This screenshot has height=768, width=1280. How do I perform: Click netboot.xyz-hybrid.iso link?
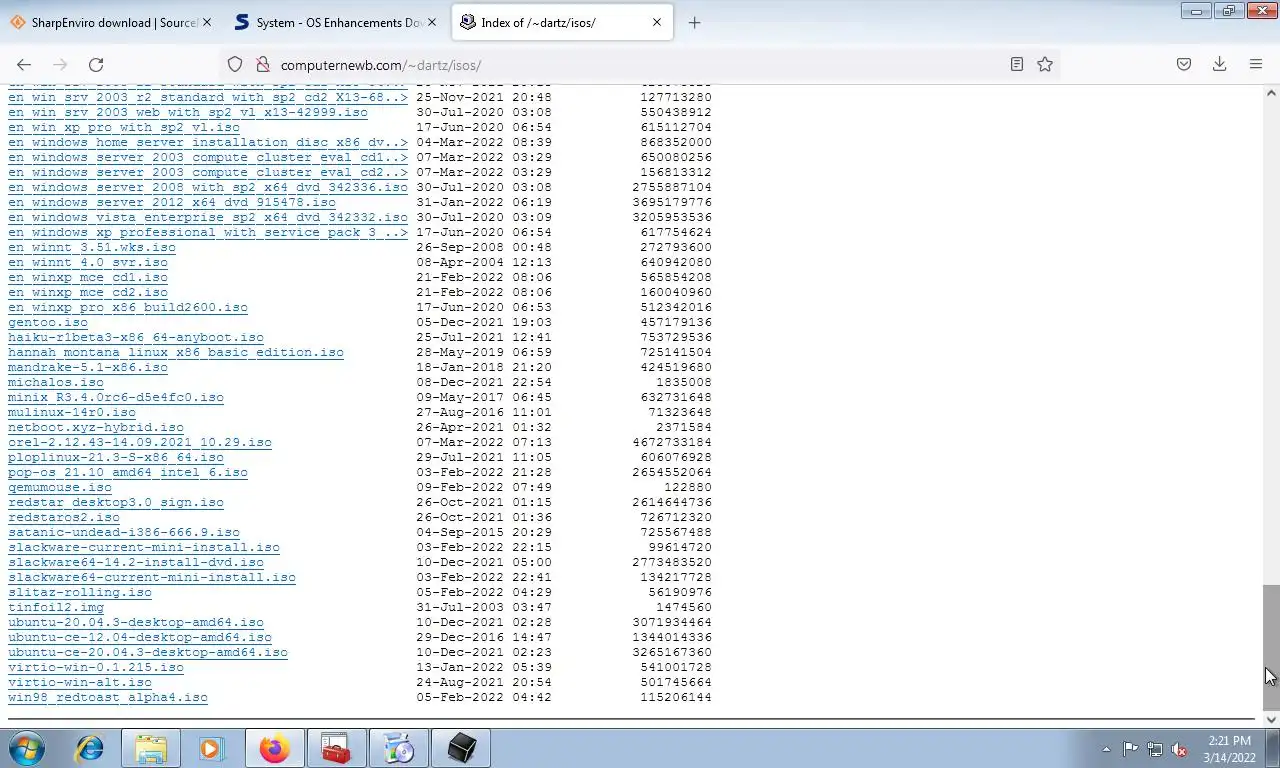(96, 427)
